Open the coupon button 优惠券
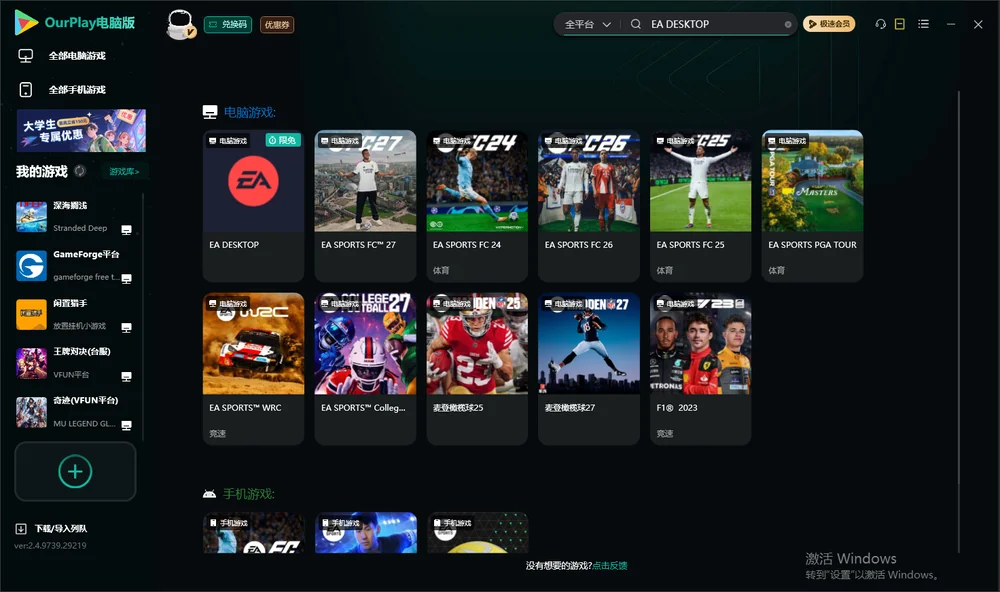The width and height of the screenshot is (1000, 592). click(x=277, y=25)
